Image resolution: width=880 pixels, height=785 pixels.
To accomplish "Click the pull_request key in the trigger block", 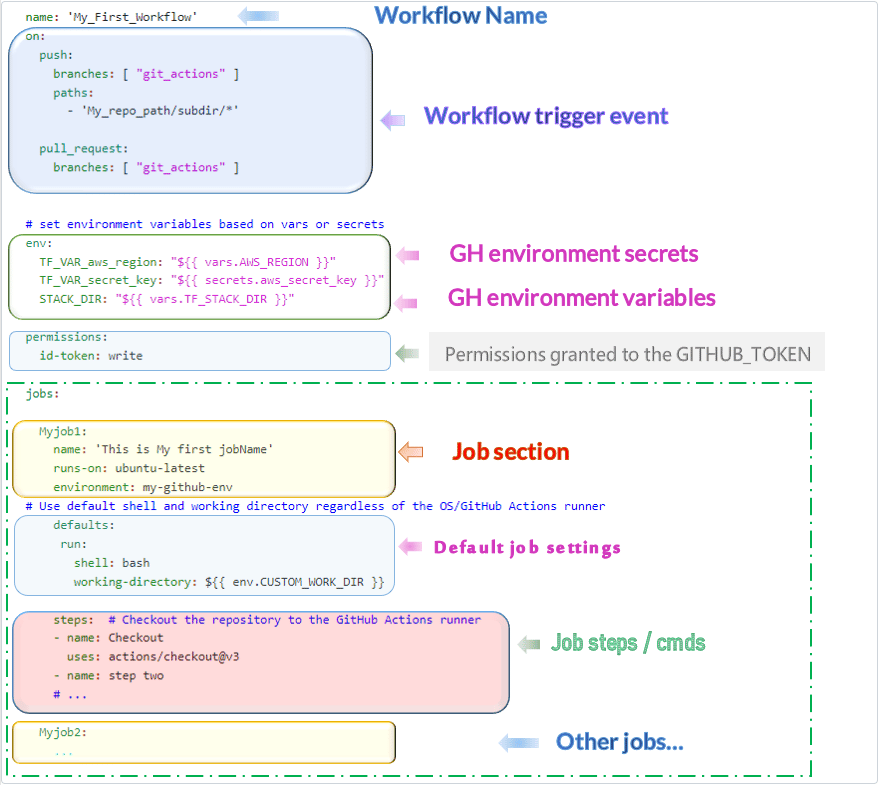I will coord(84,149).
